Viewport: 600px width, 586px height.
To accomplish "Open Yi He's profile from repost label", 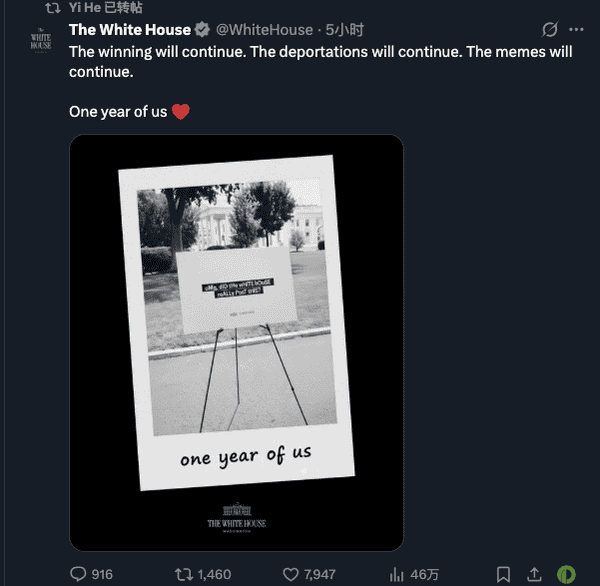I will click(x=84, y=7).
